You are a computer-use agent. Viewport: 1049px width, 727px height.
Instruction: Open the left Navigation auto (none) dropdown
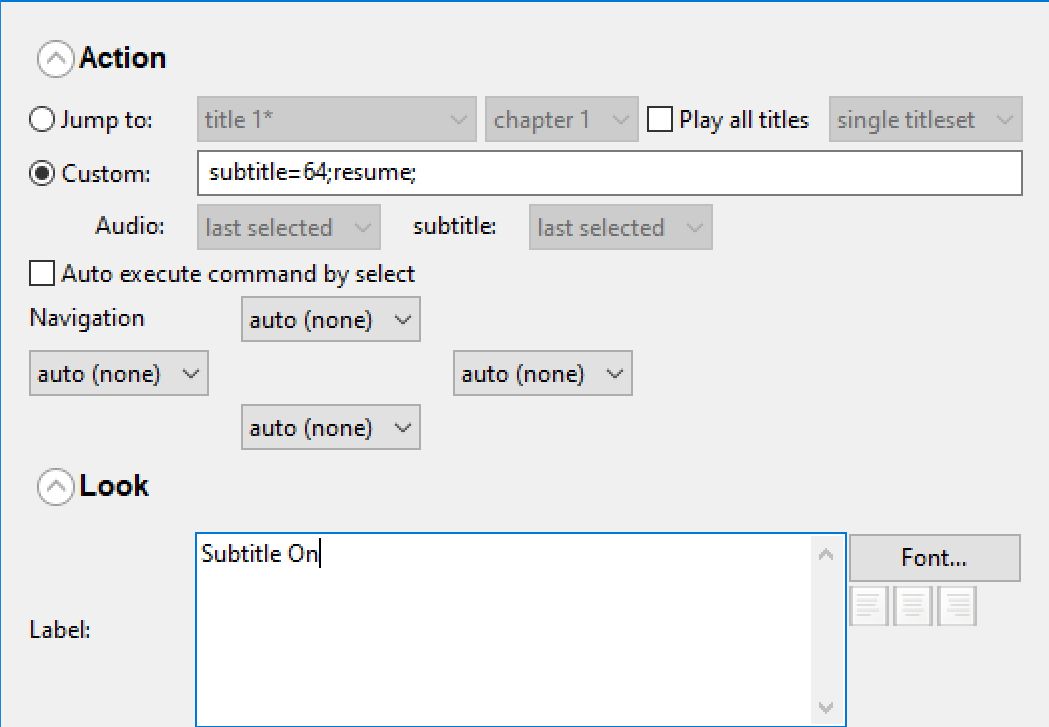coord(119,375)
